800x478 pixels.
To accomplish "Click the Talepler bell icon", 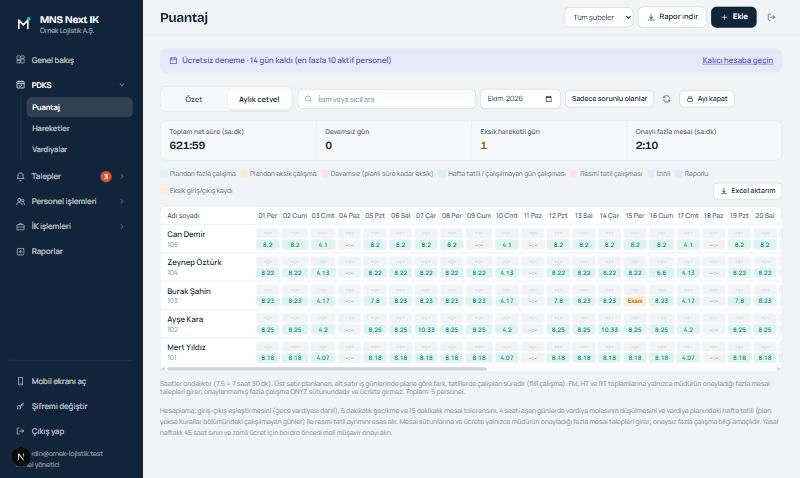I will [20, 177].
